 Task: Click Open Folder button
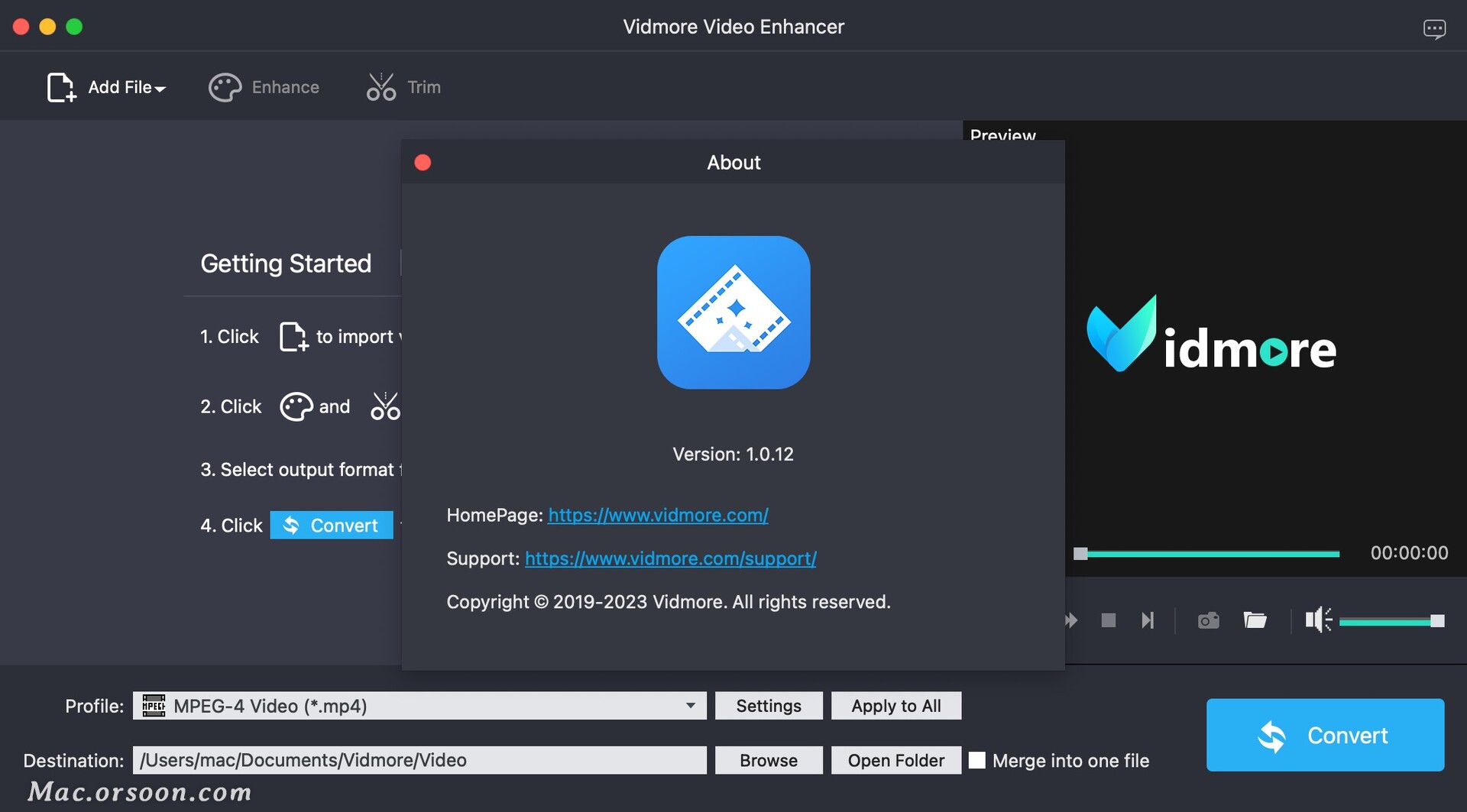coord(896,760)
